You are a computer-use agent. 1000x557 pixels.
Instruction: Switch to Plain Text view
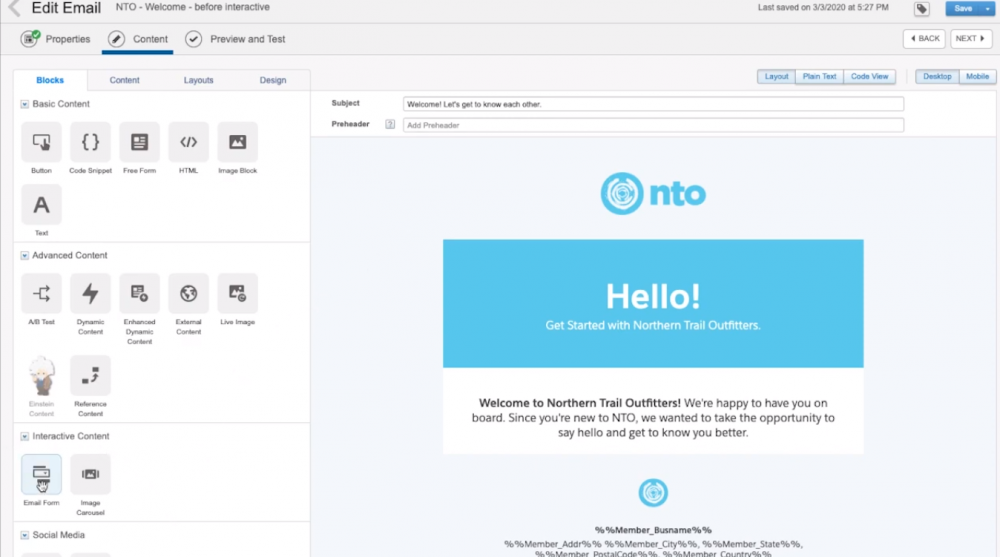pos(820,77)
